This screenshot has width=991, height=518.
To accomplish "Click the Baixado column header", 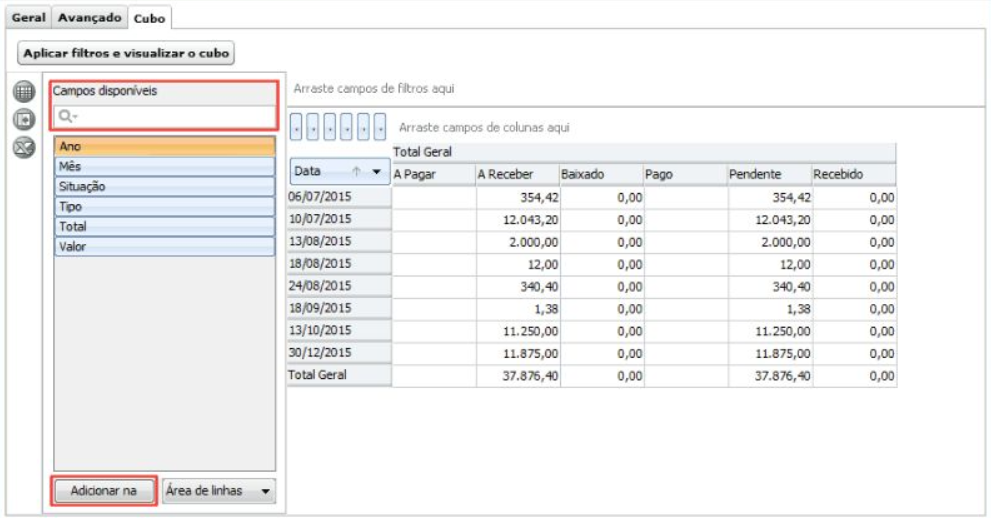I will click(602, 174).
